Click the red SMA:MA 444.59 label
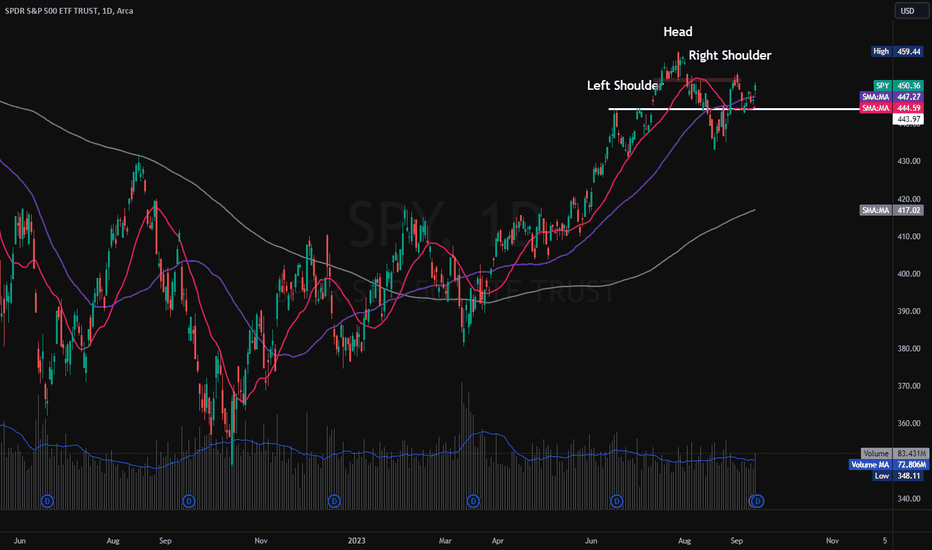The height and width of the screenshot is (550, 932). [x=892, y=108]
